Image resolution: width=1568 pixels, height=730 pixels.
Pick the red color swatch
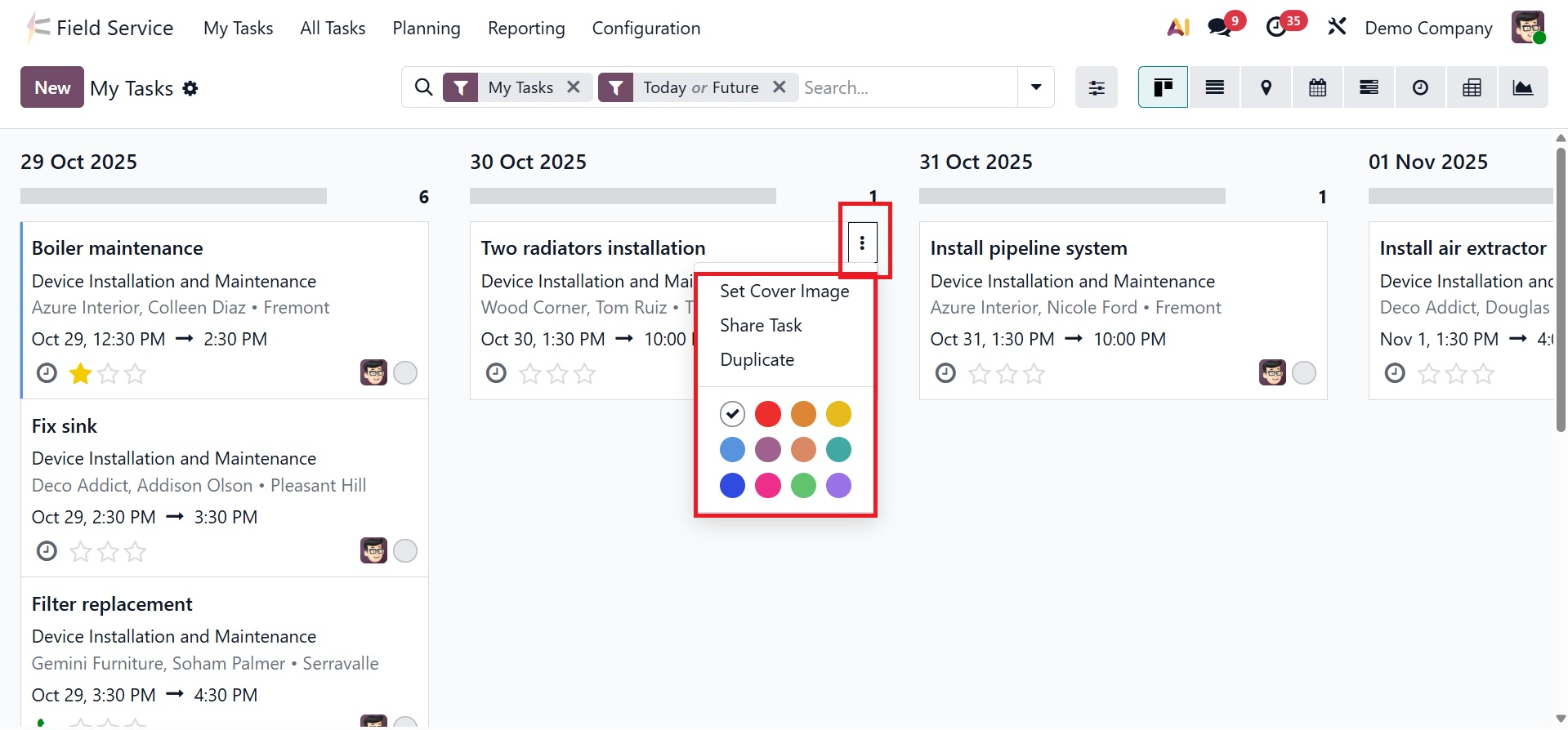pos(767,414)
